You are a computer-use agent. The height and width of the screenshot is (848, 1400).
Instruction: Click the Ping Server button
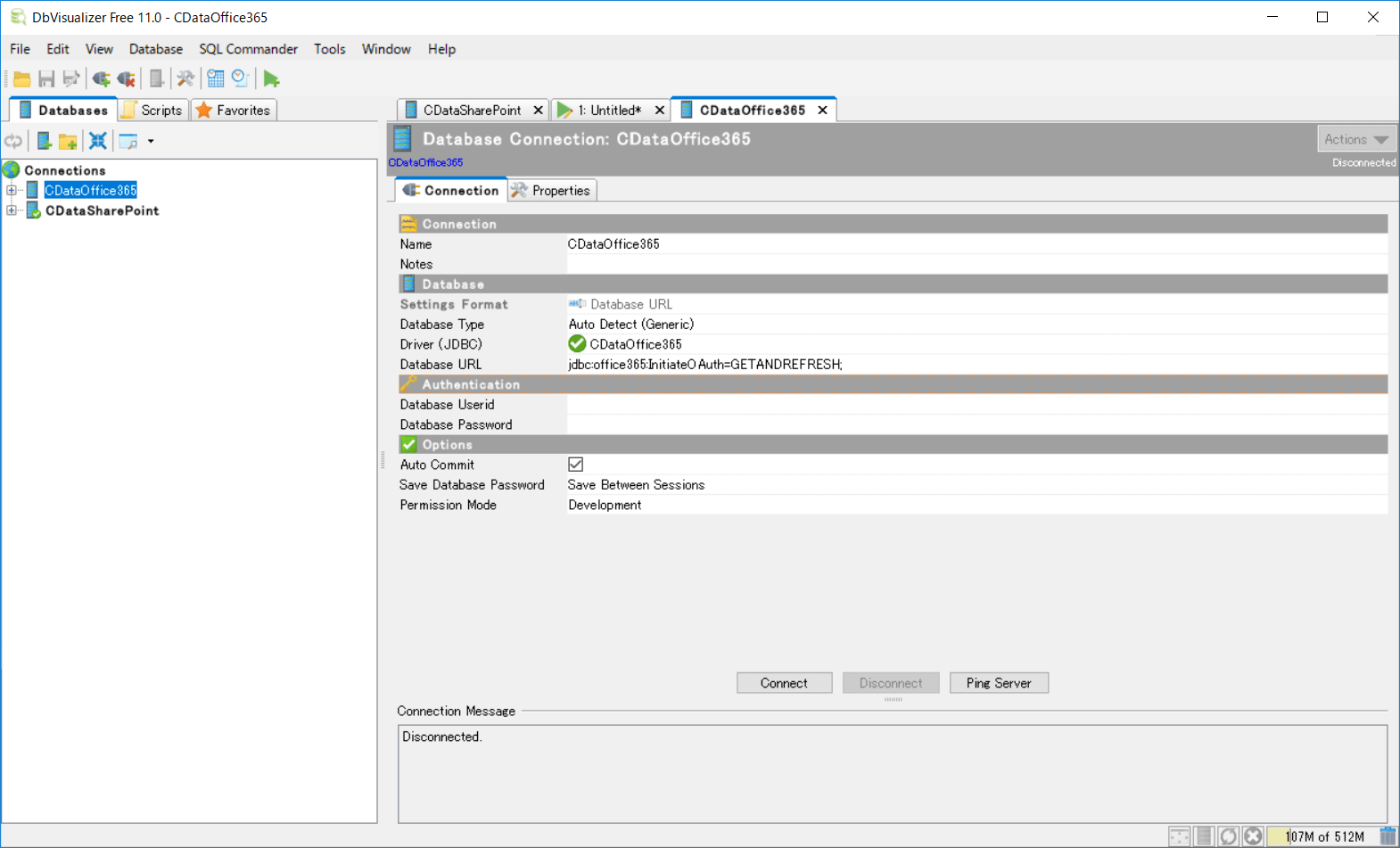(999, 683)
